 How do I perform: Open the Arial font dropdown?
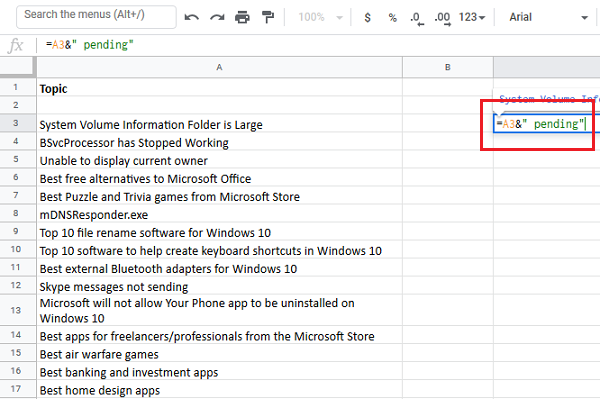548,17
